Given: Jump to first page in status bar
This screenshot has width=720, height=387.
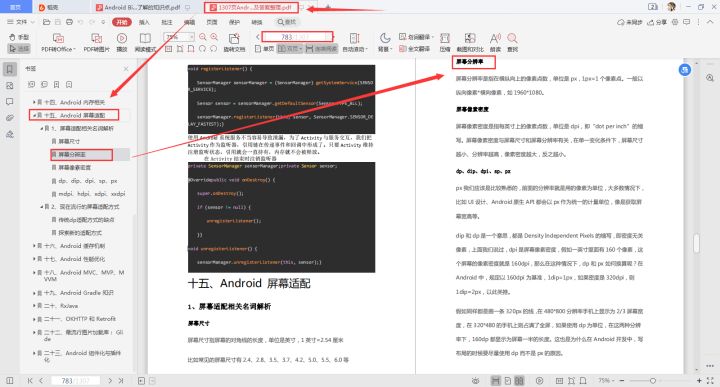Looking at the screenshot, I should pyautogui.click(x=30, y=381).
